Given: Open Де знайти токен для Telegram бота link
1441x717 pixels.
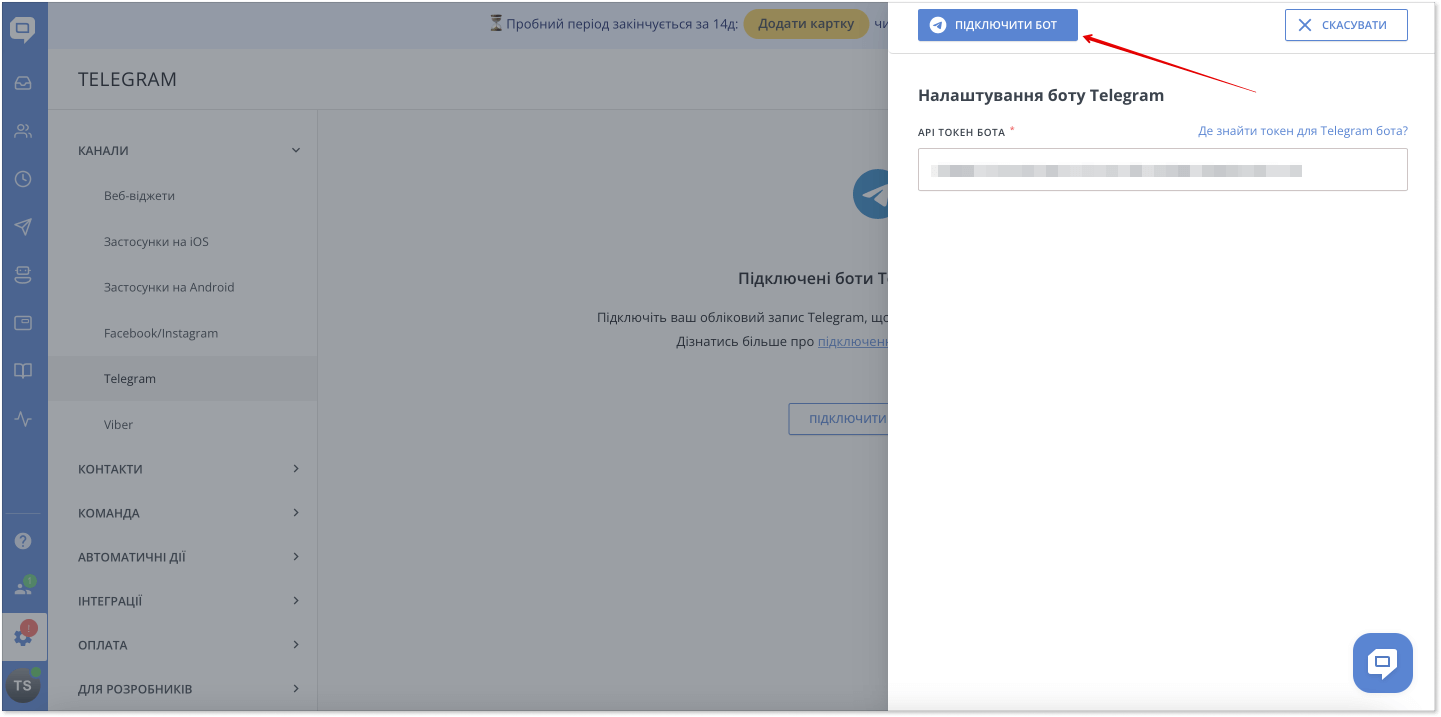Looking at the screenshot, I should [x=1303, y=131].
